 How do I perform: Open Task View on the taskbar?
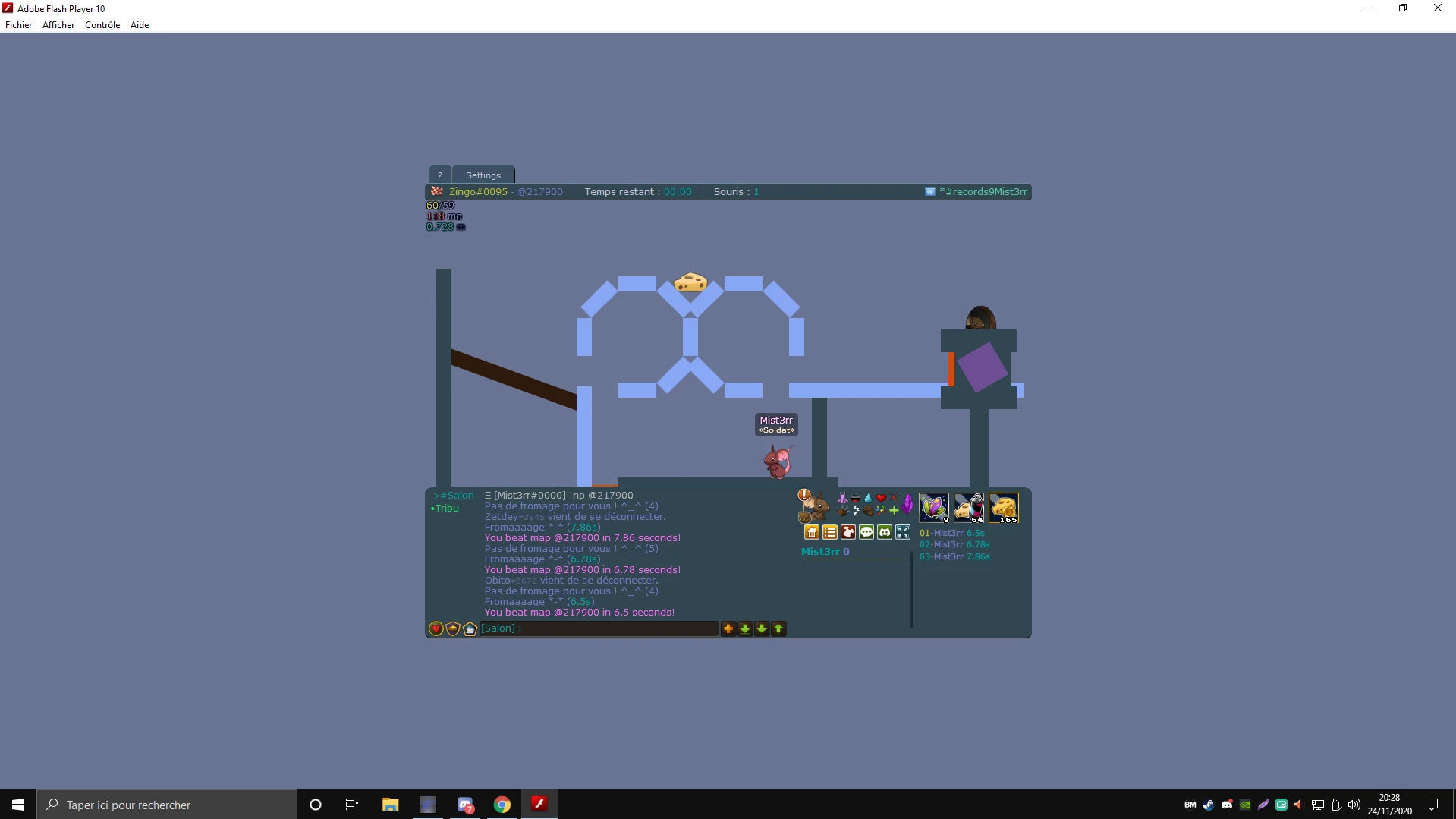(352, 805)
